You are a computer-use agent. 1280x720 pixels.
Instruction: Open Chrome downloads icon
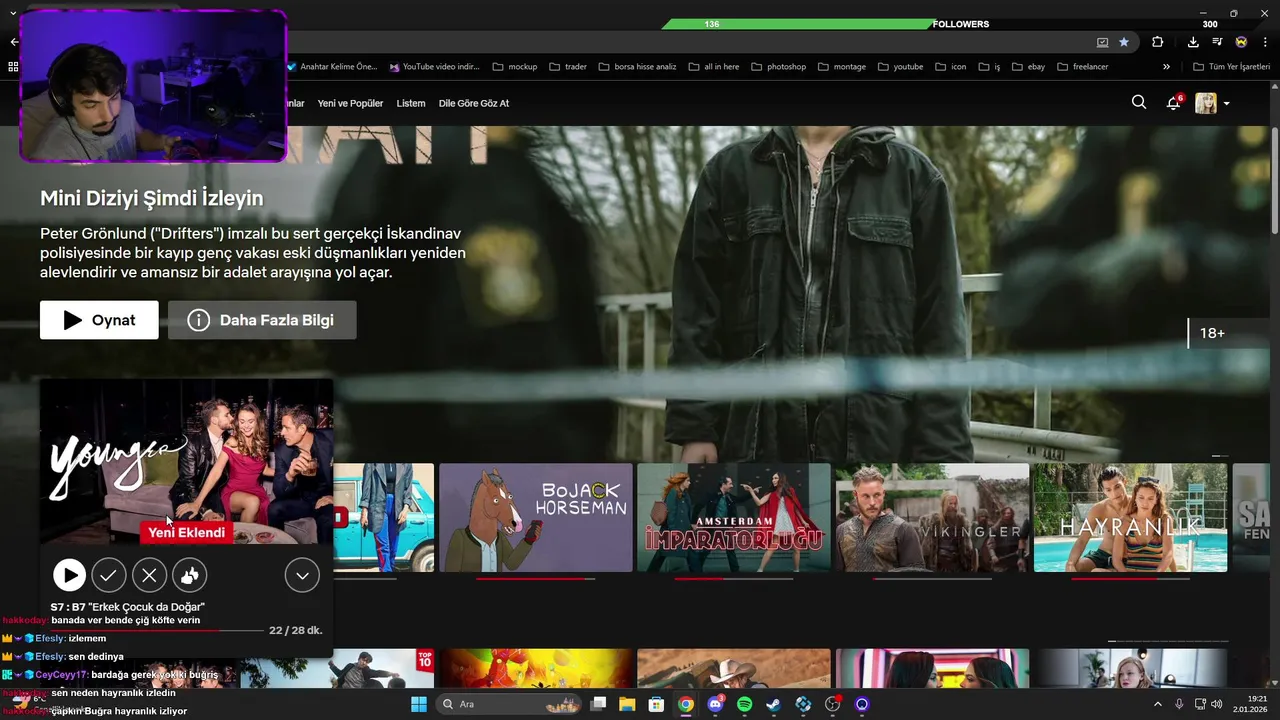coord(1193,42)
